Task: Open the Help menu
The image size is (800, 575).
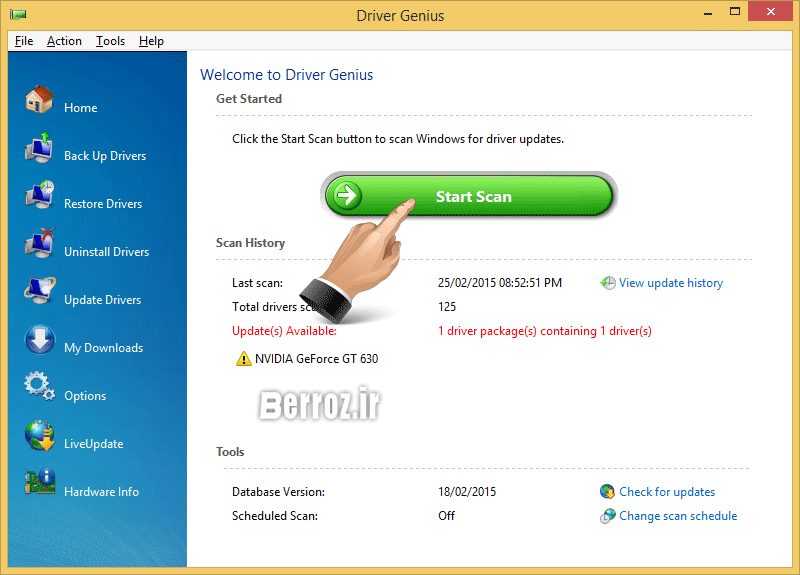Action: [151, 41]
